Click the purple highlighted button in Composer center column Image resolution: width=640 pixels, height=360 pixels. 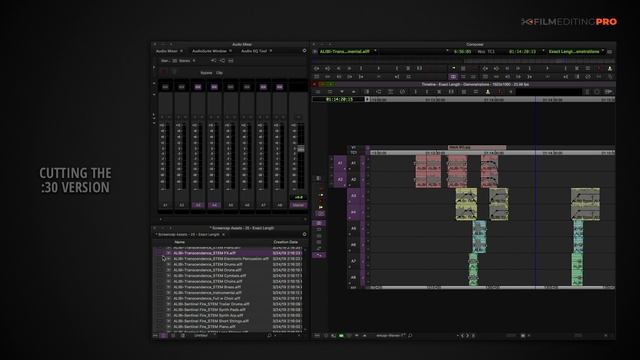coord(453,76)
